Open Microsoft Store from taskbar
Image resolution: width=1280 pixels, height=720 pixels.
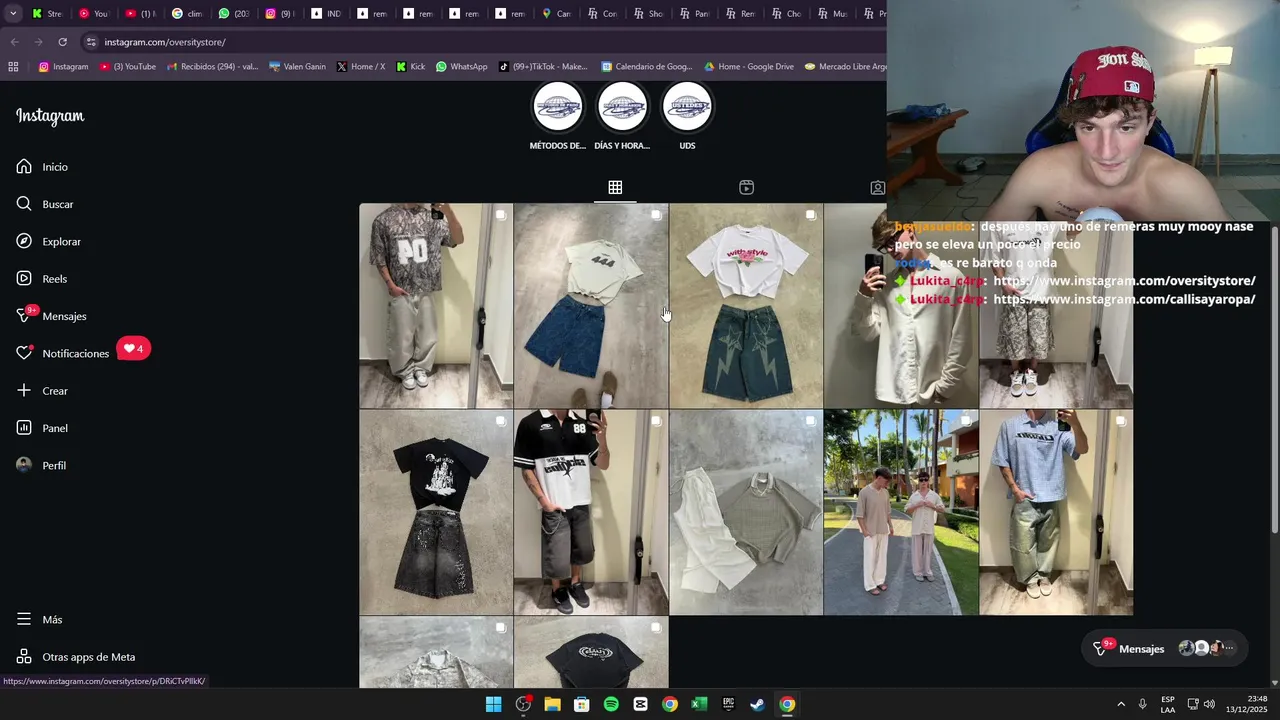tap(581, 704)
